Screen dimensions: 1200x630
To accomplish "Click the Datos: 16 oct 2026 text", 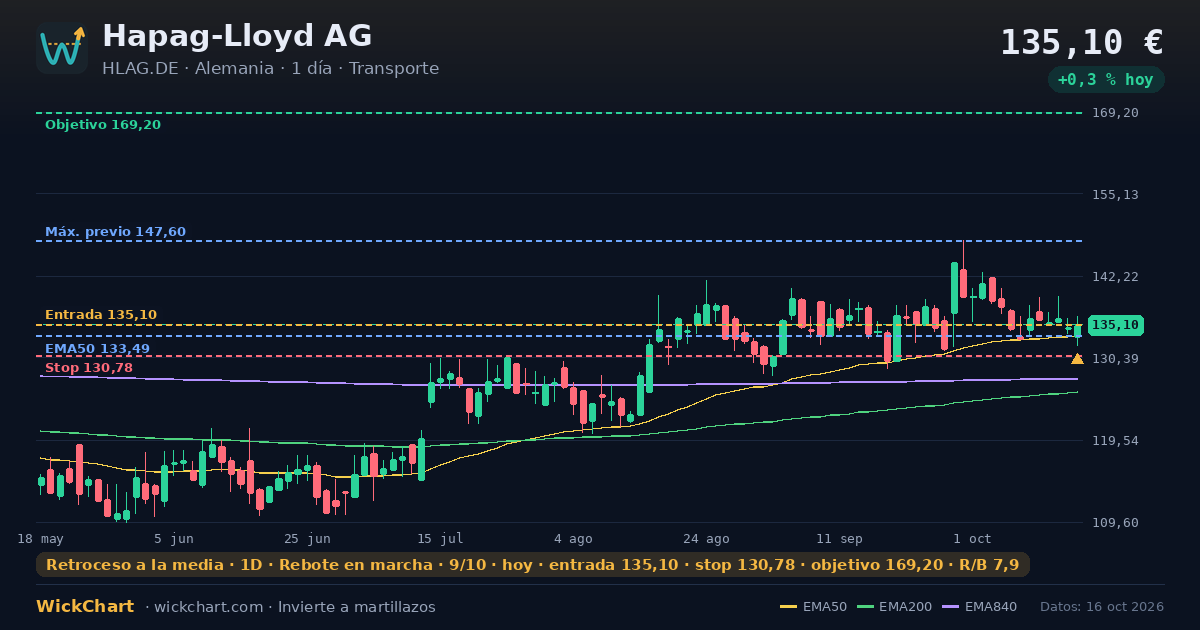I will click(x=1102, y=607).
